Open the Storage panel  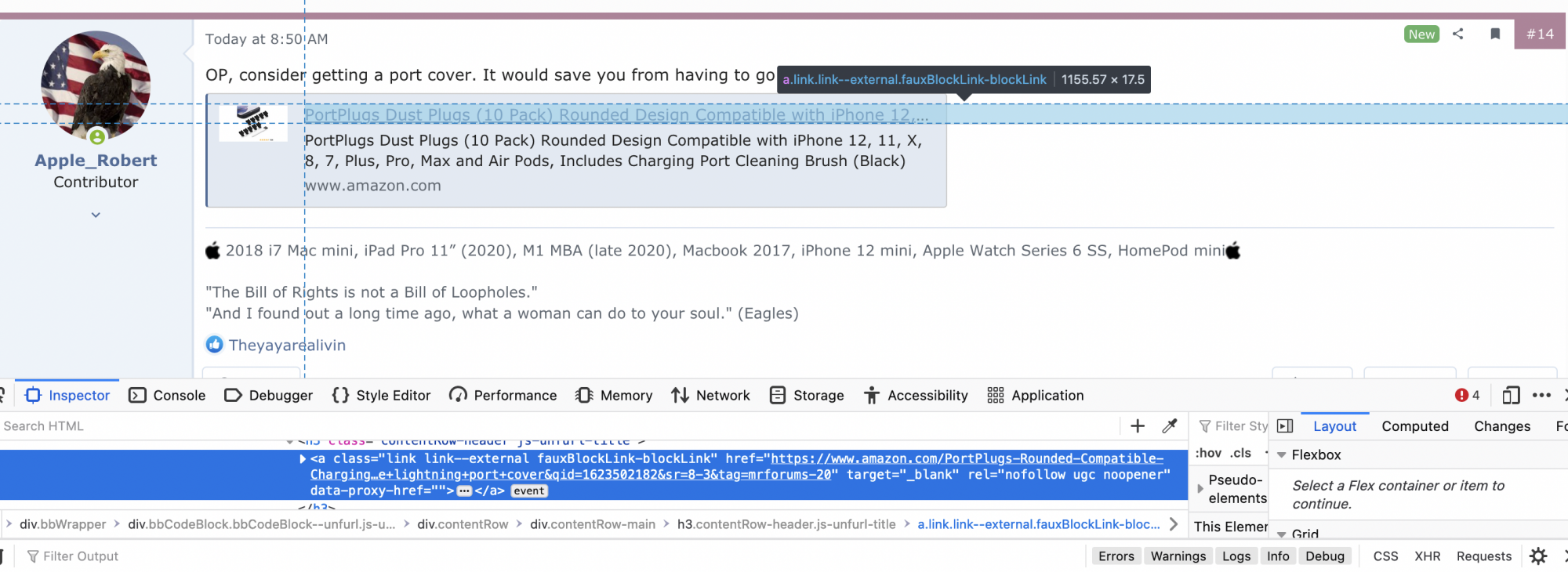click(807, 396)
